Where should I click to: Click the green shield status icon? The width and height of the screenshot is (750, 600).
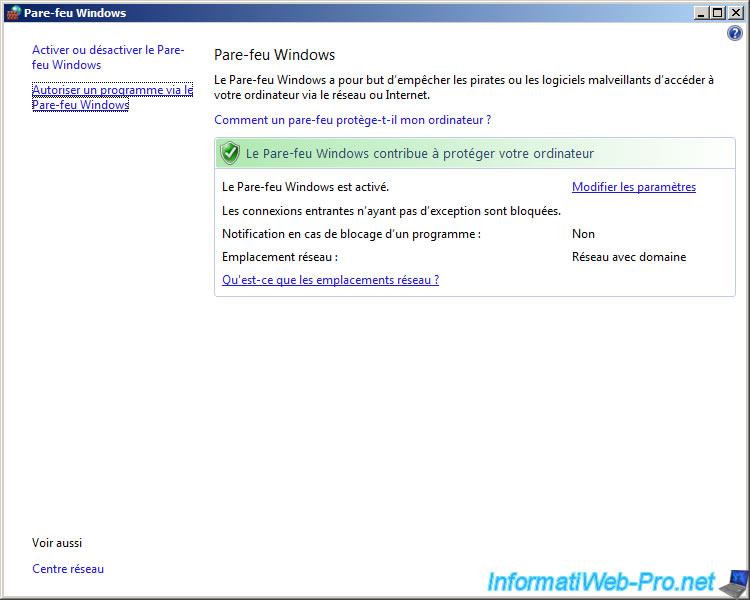[x=230, y=153]
